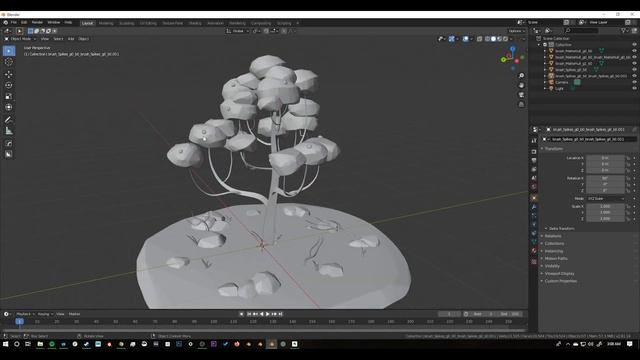Click the pan view hand icon
This screenshot has width=640, height=360.
click(521, 85)
